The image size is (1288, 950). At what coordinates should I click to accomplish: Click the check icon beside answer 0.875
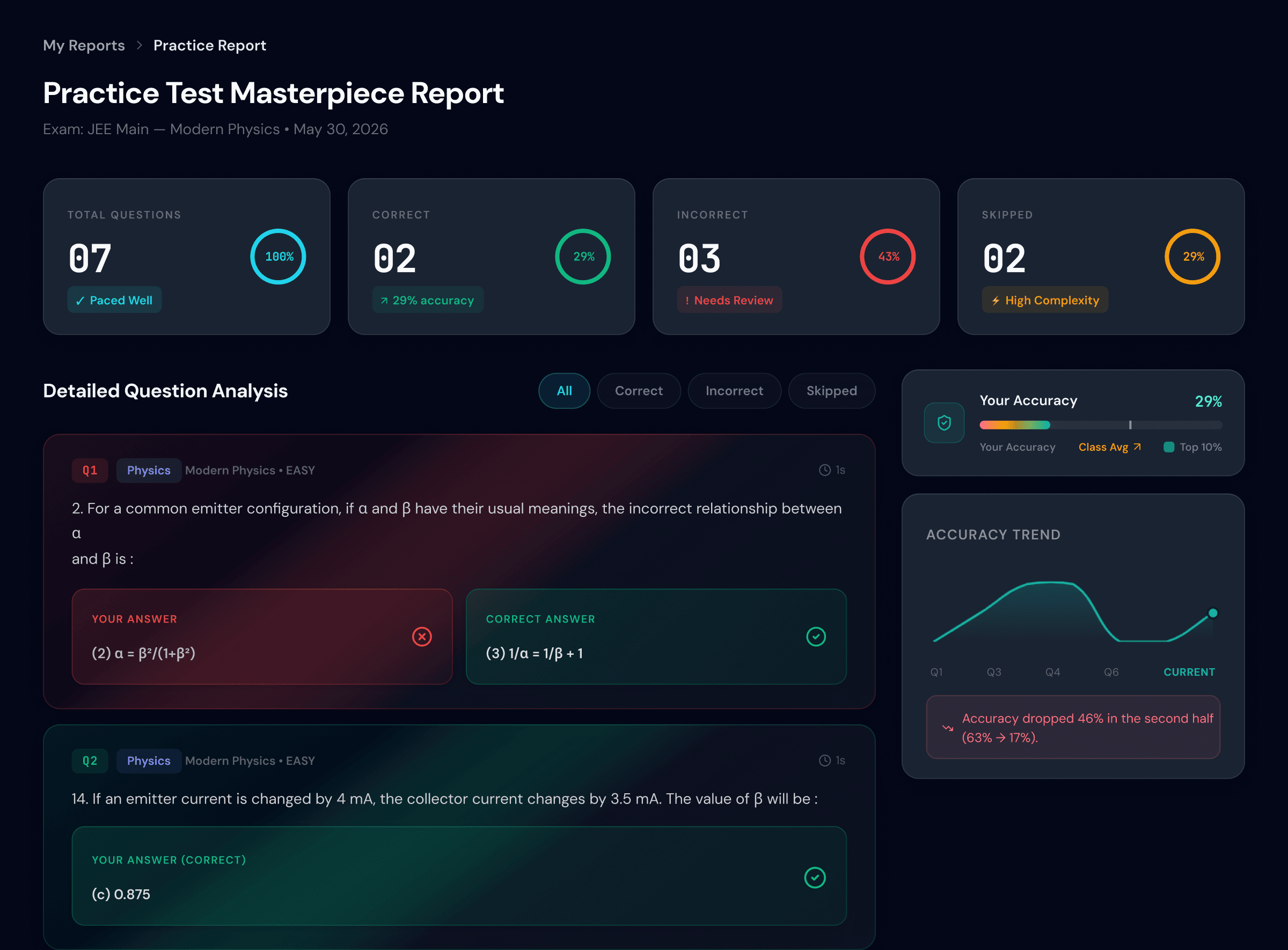[x=815, y=878]
